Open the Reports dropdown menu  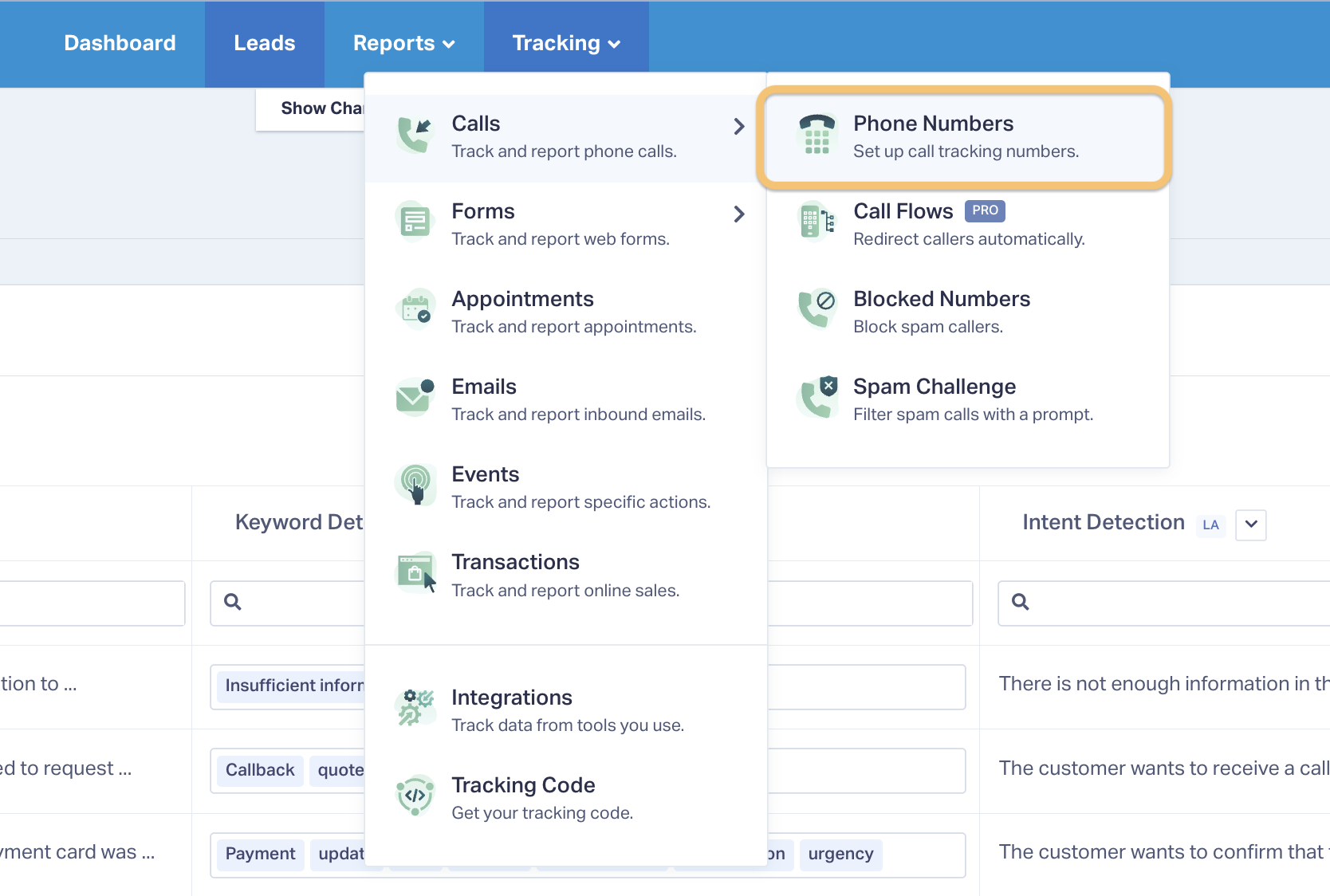404,43
